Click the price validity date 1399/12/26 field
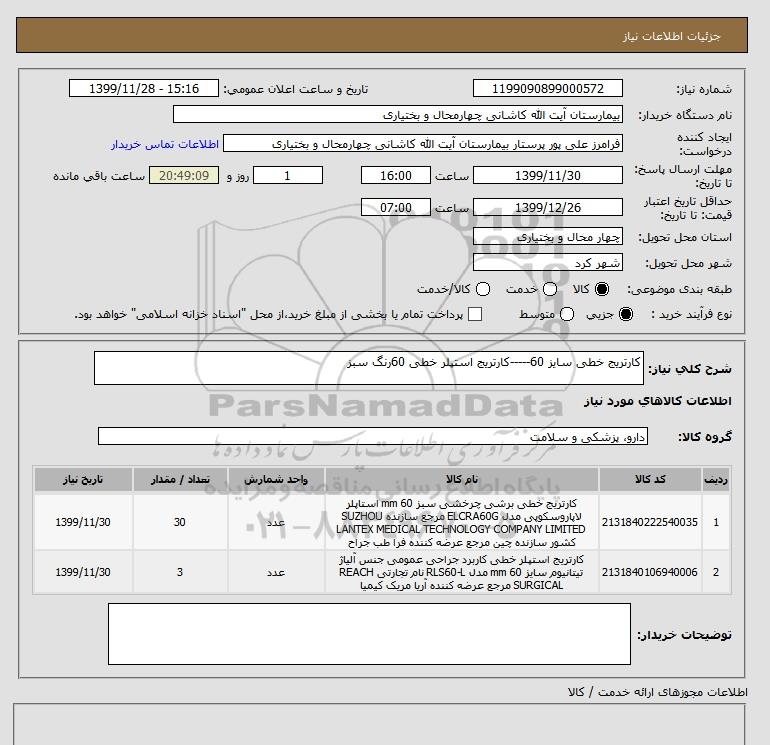 click(548, 207)
